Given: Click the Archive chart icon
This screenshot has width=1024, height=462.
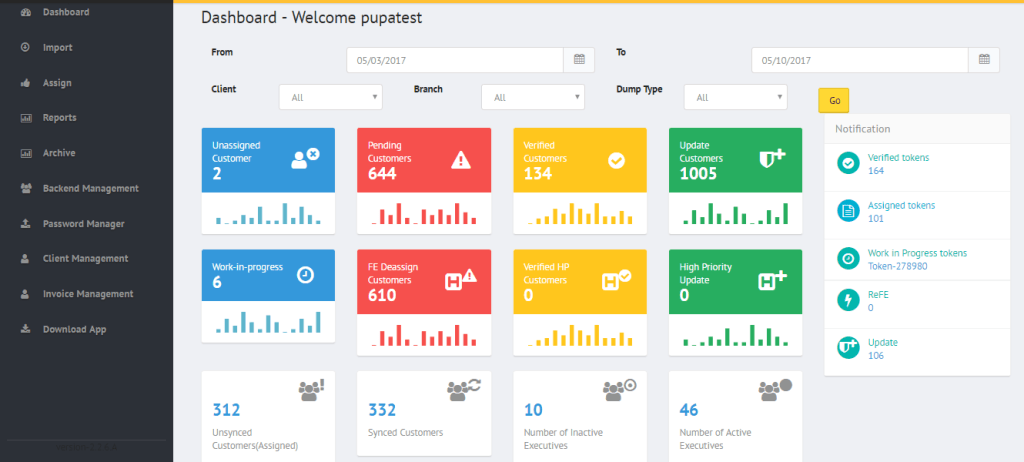Looking at the screenshot, I should [x=26, y=154].
